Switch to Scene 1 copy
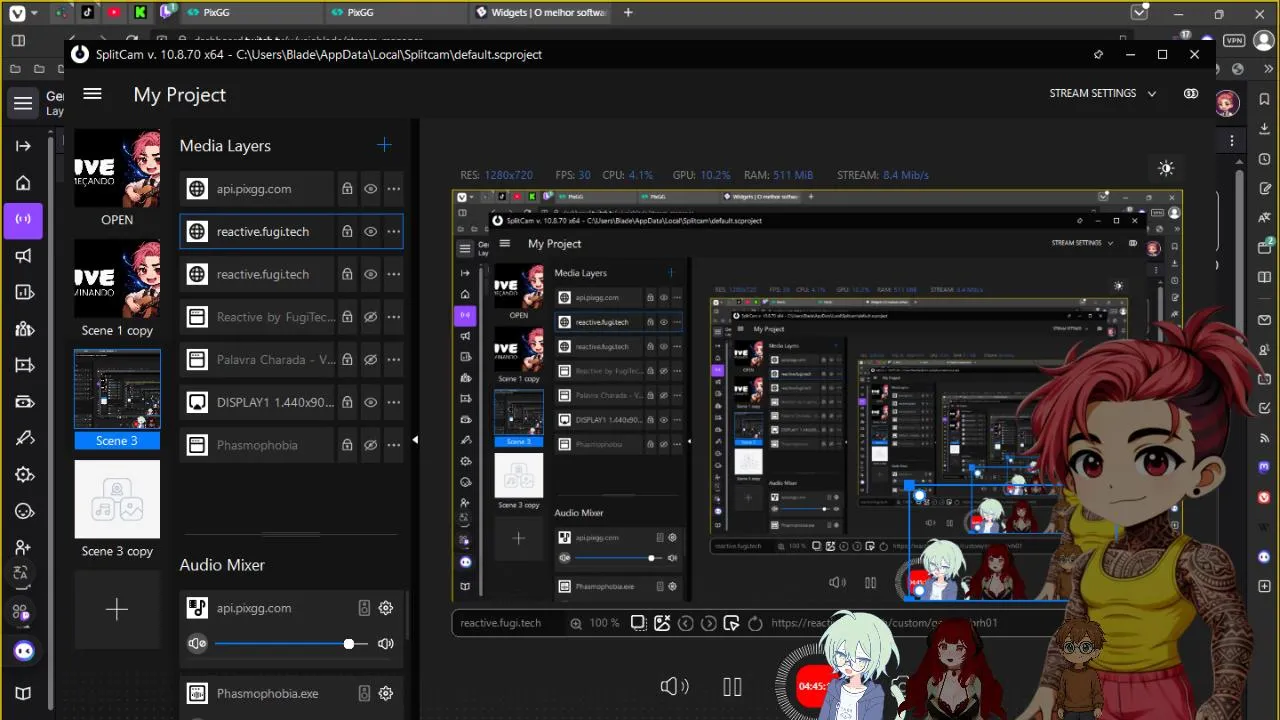 click(x=117, y=279)
